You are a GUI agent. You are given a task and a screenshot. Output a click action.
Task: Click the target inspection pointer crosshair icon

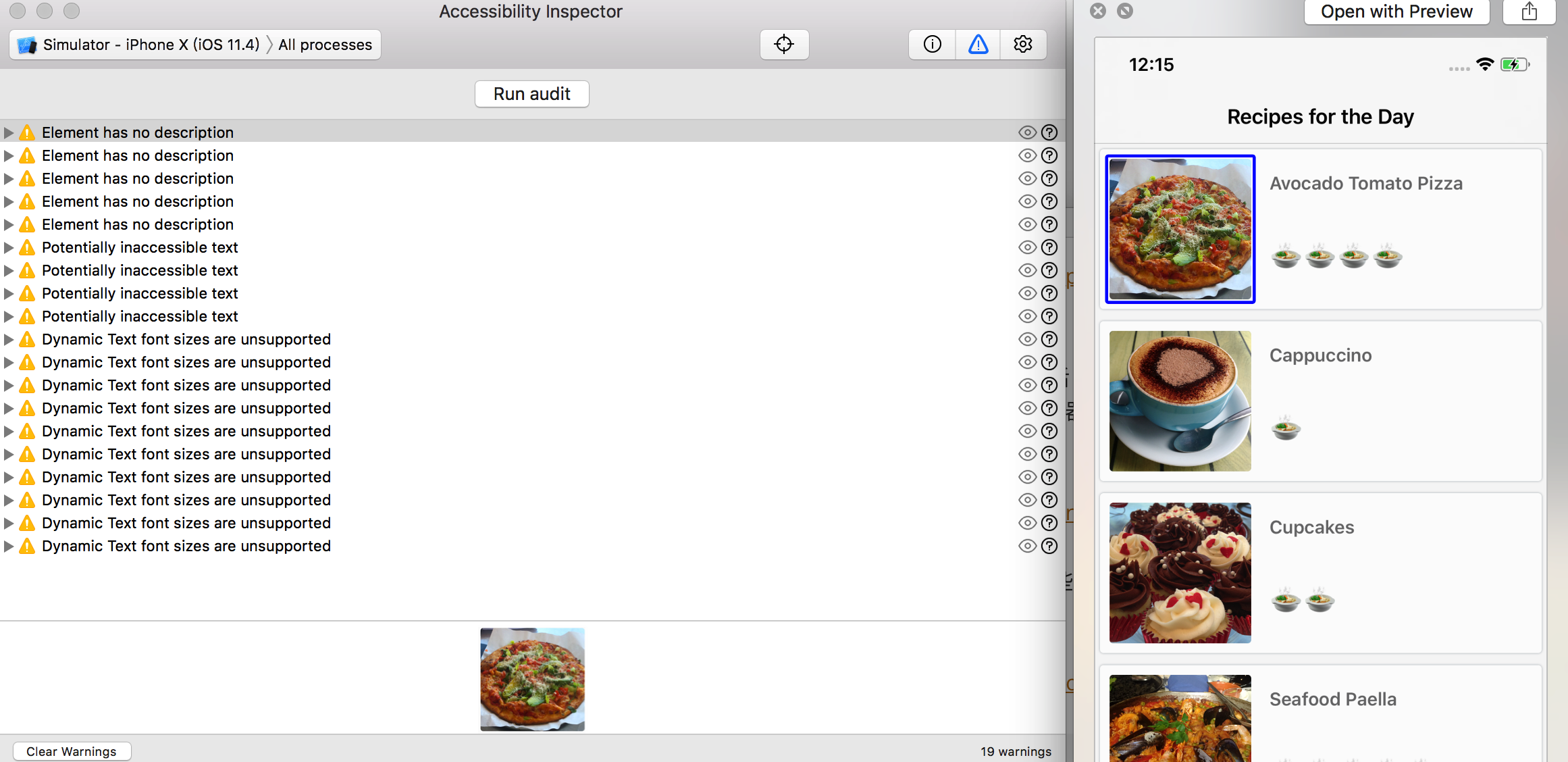[784, 45]
